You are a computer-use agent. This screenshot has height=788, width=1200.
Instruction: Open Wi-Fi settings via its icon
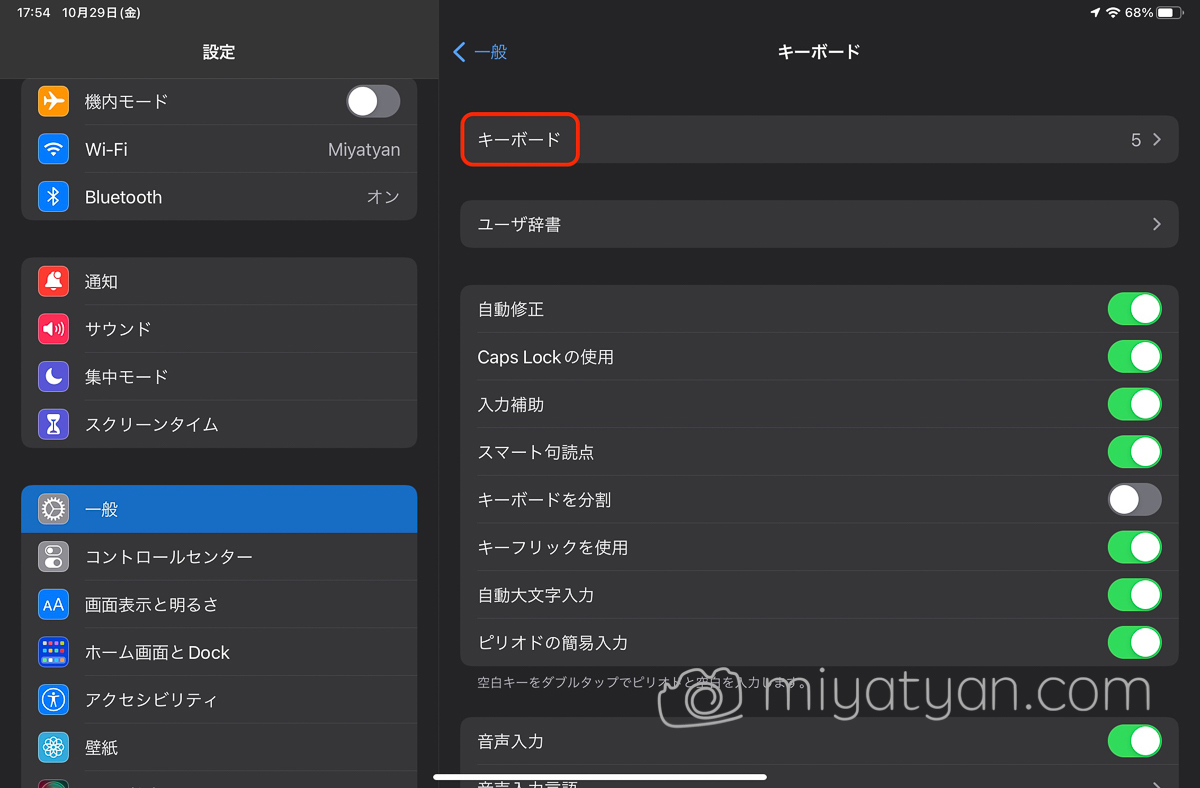(x=54, y=149)
